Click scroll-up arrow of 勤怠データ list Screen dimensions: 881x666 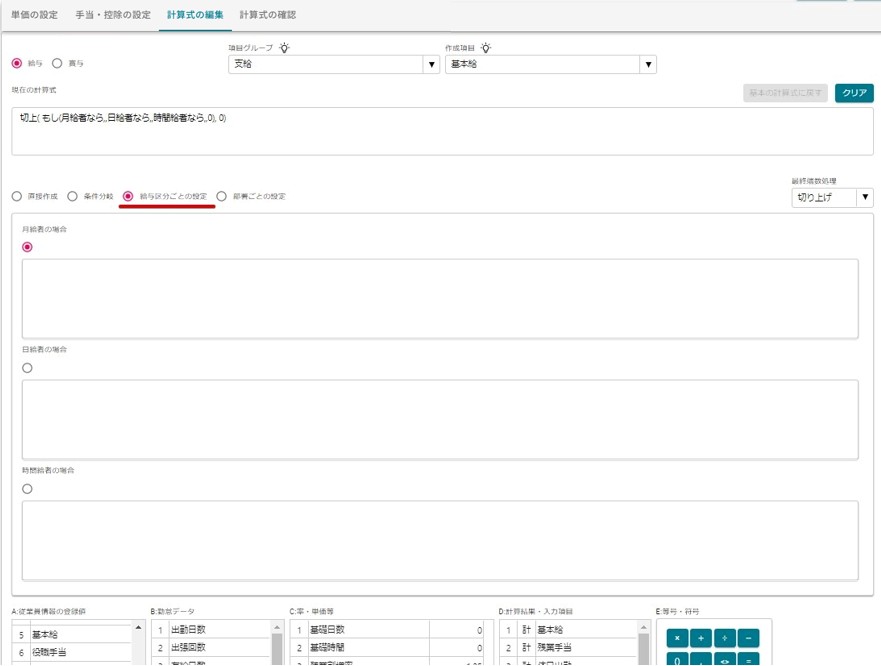click(277, 627)
